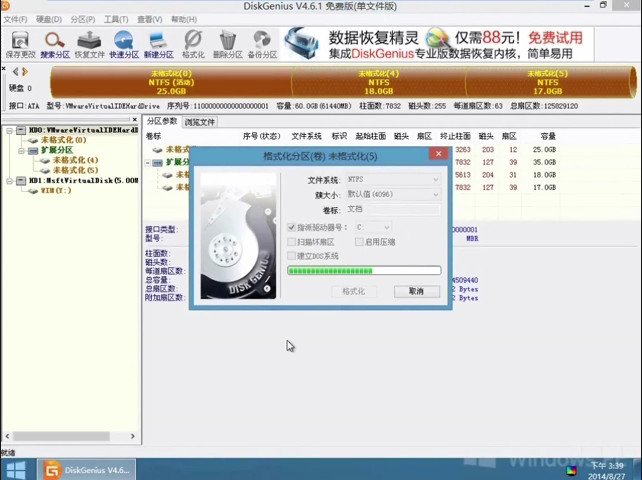Click left panel scroll right arrow
This screenshot has height=480, width=642.
point(133,436)
